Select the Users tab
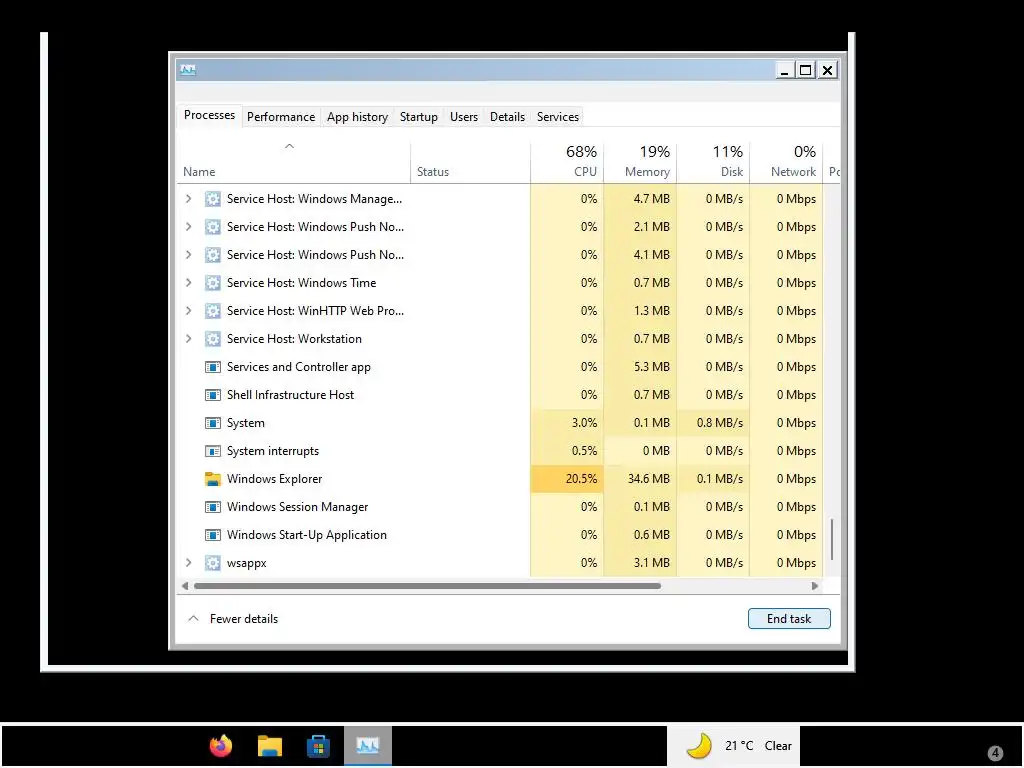The width and height of the screenshot is (1024, 768). 464,117
